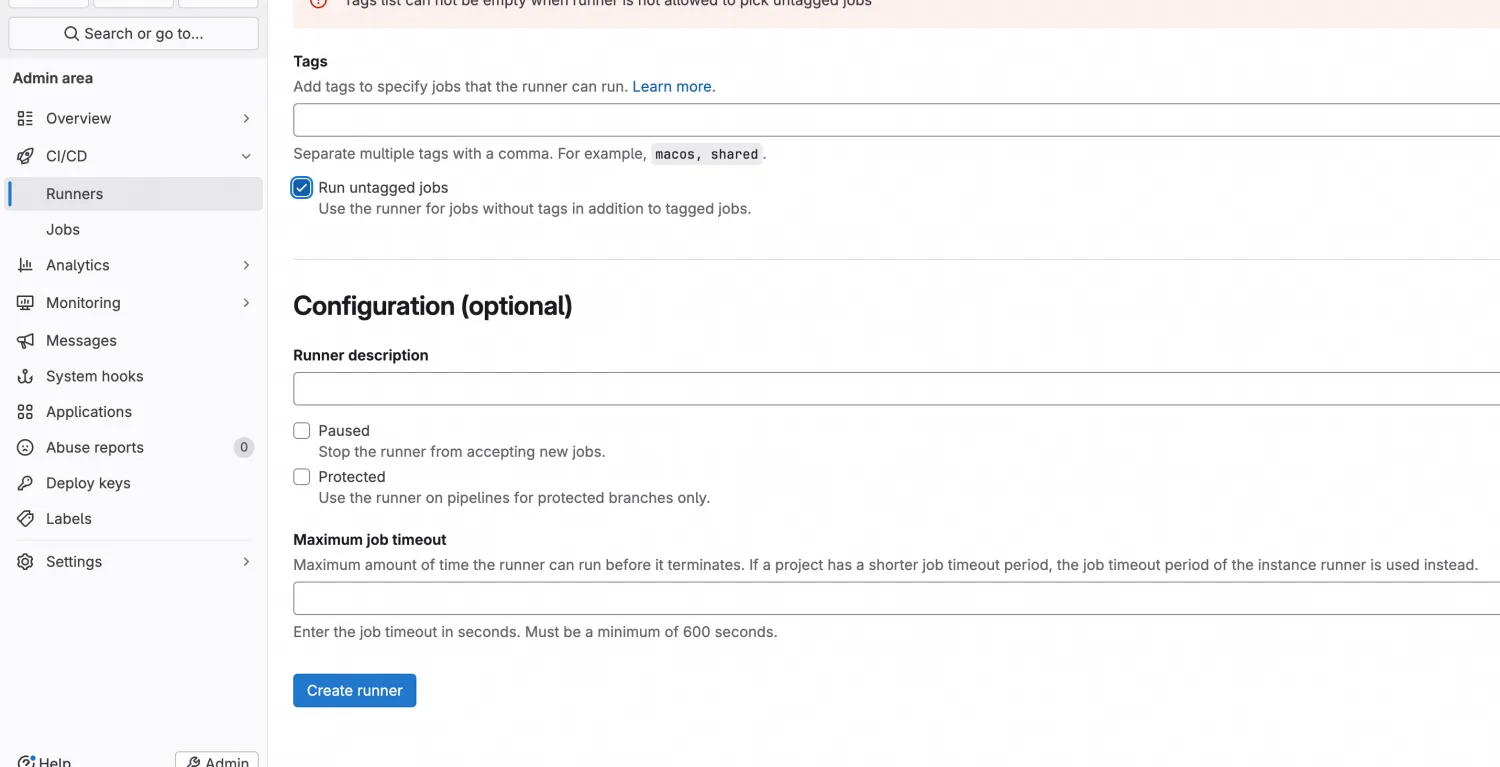Select the CI/CD rocket icon
The height and width of the screenshot is (767, 1500).
click(x=24, y=156)
